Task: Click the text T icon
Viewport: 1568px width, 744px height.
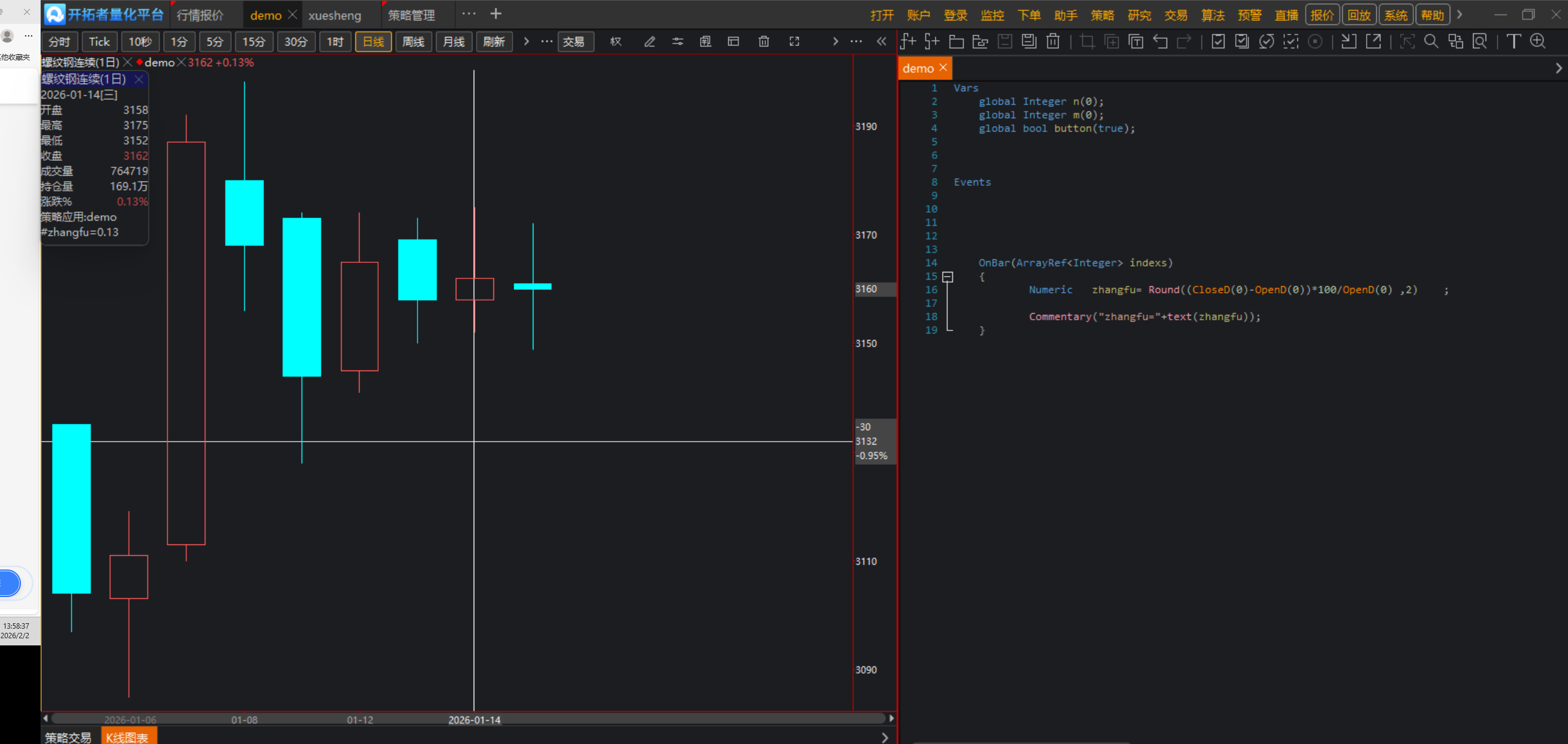Action: coord(1513,41)
